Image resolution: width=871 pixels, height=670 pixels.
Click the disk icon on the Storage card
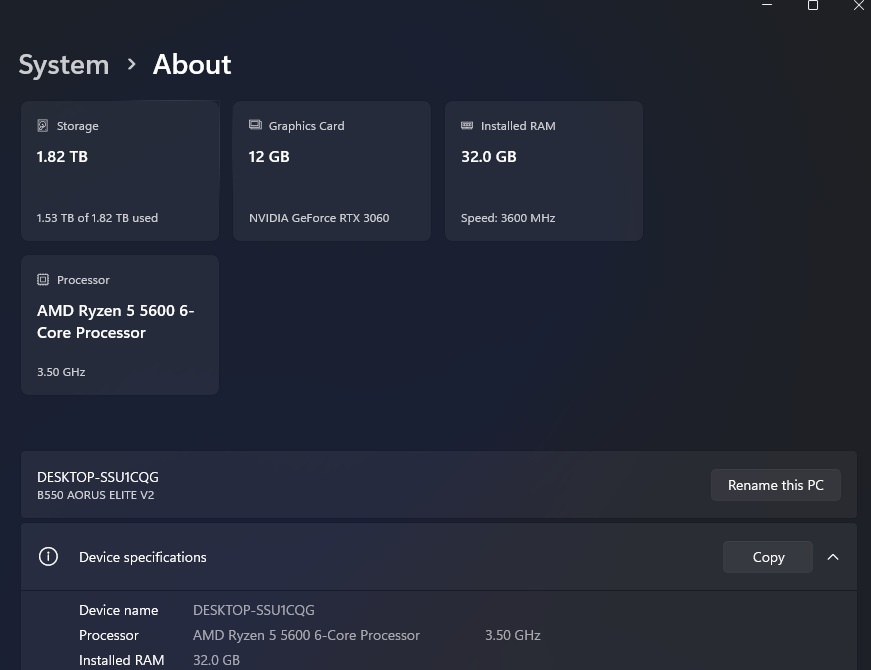41,125
